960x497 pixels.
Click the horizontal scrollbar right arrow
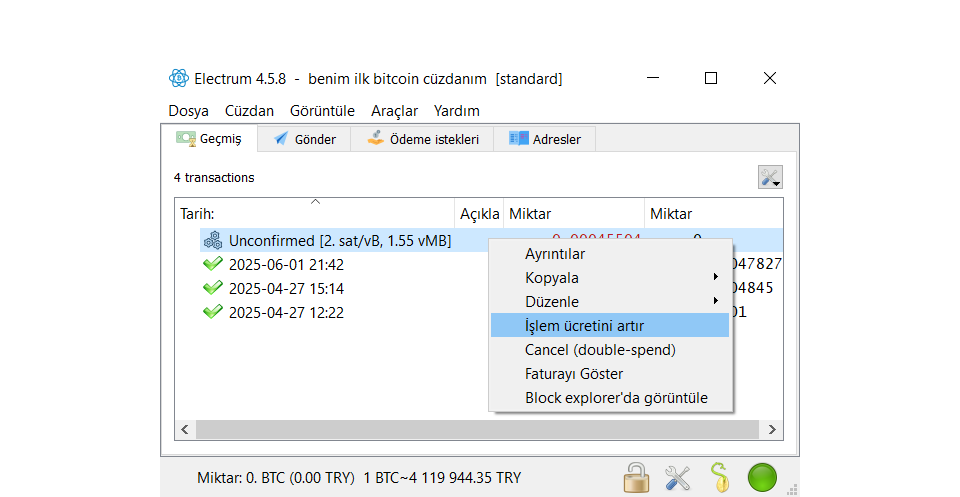click(772, 429)
